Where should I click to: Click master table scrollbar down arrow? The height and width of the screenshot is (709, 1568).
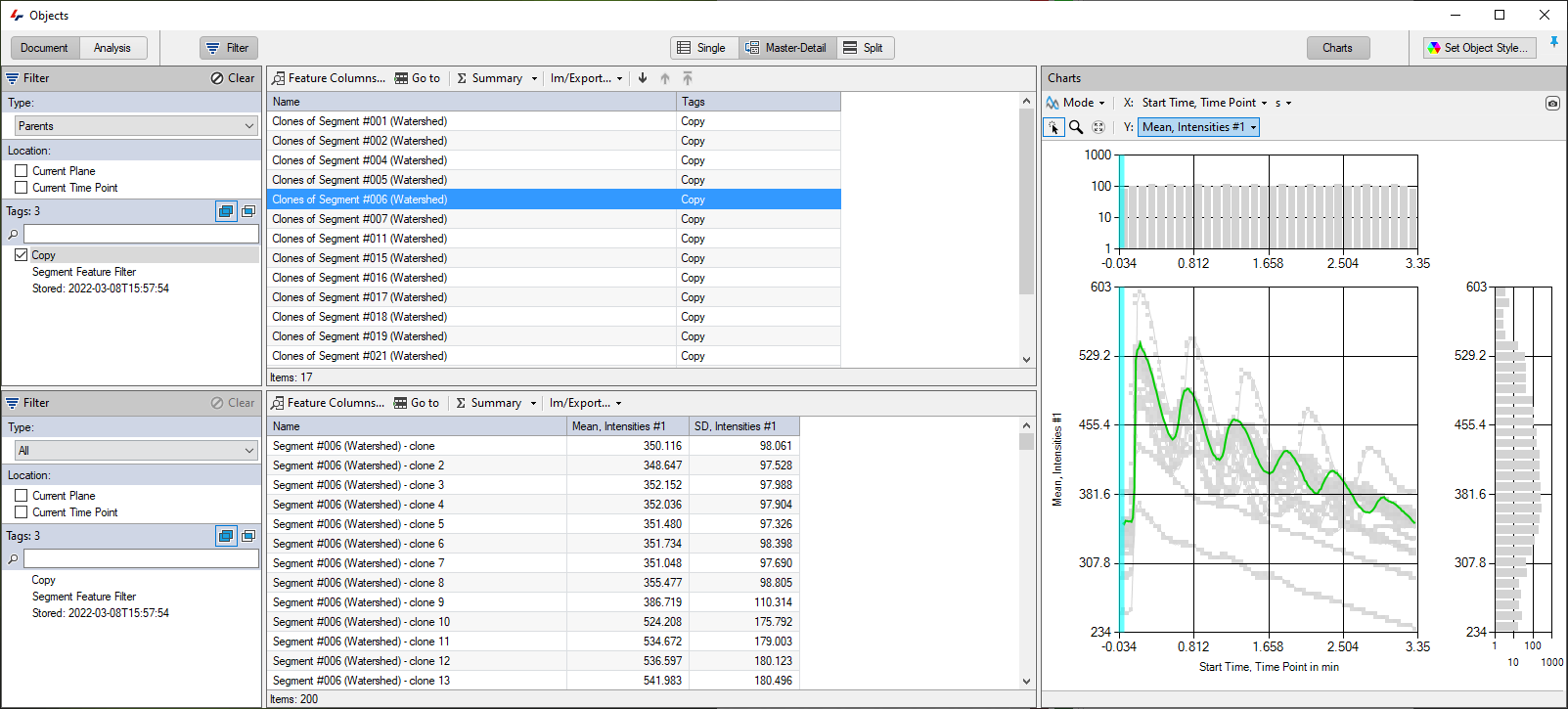point(1026,359)
